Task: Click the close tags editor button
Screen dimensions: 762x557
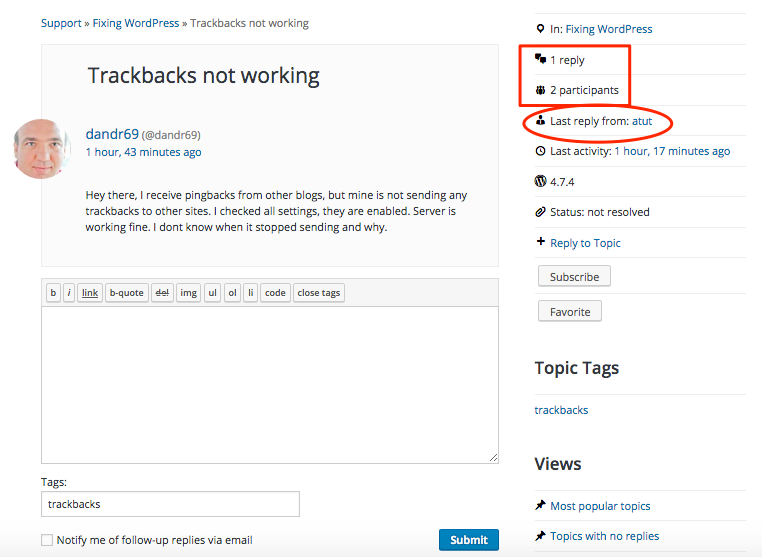Action: 319,293
